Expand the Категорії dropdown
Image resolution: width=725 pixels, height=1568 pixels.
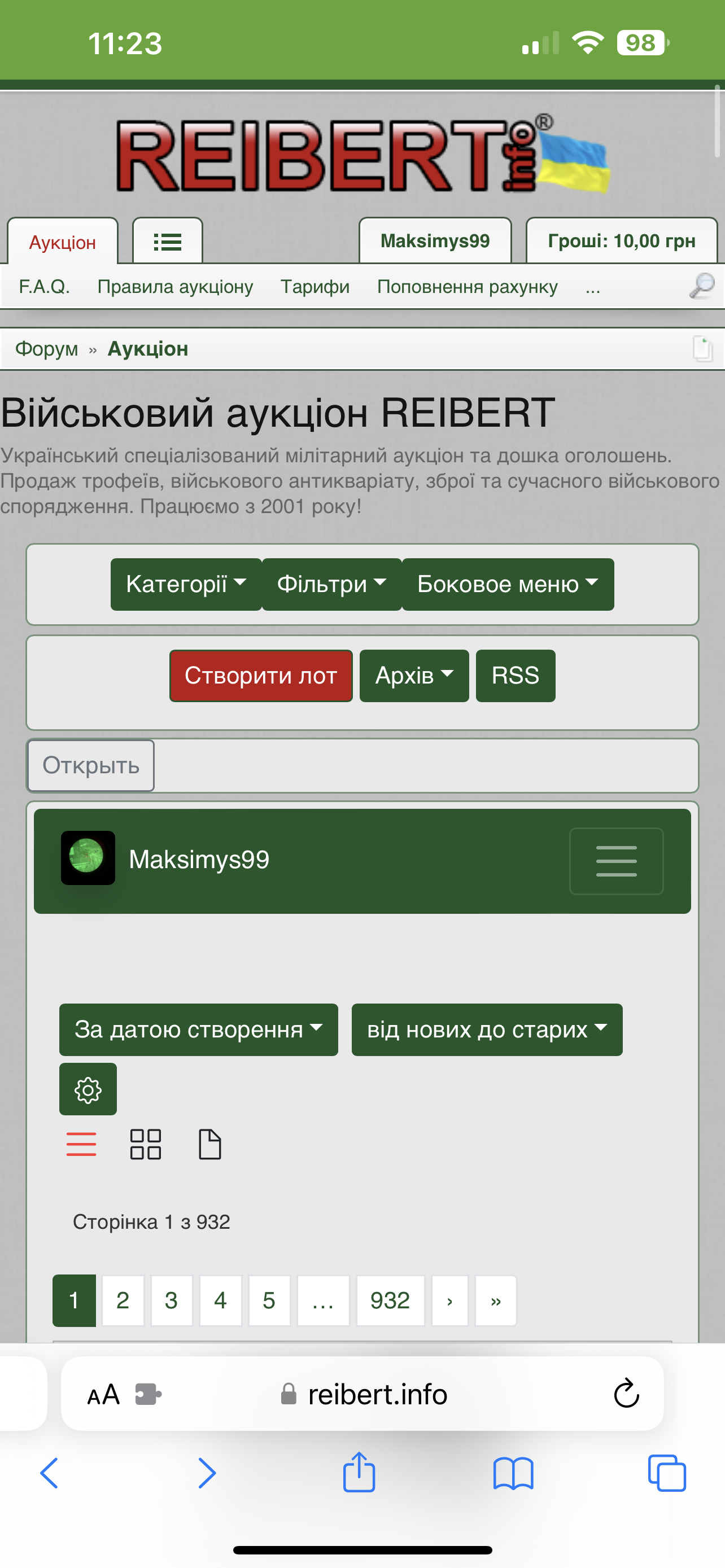[186, 584]
